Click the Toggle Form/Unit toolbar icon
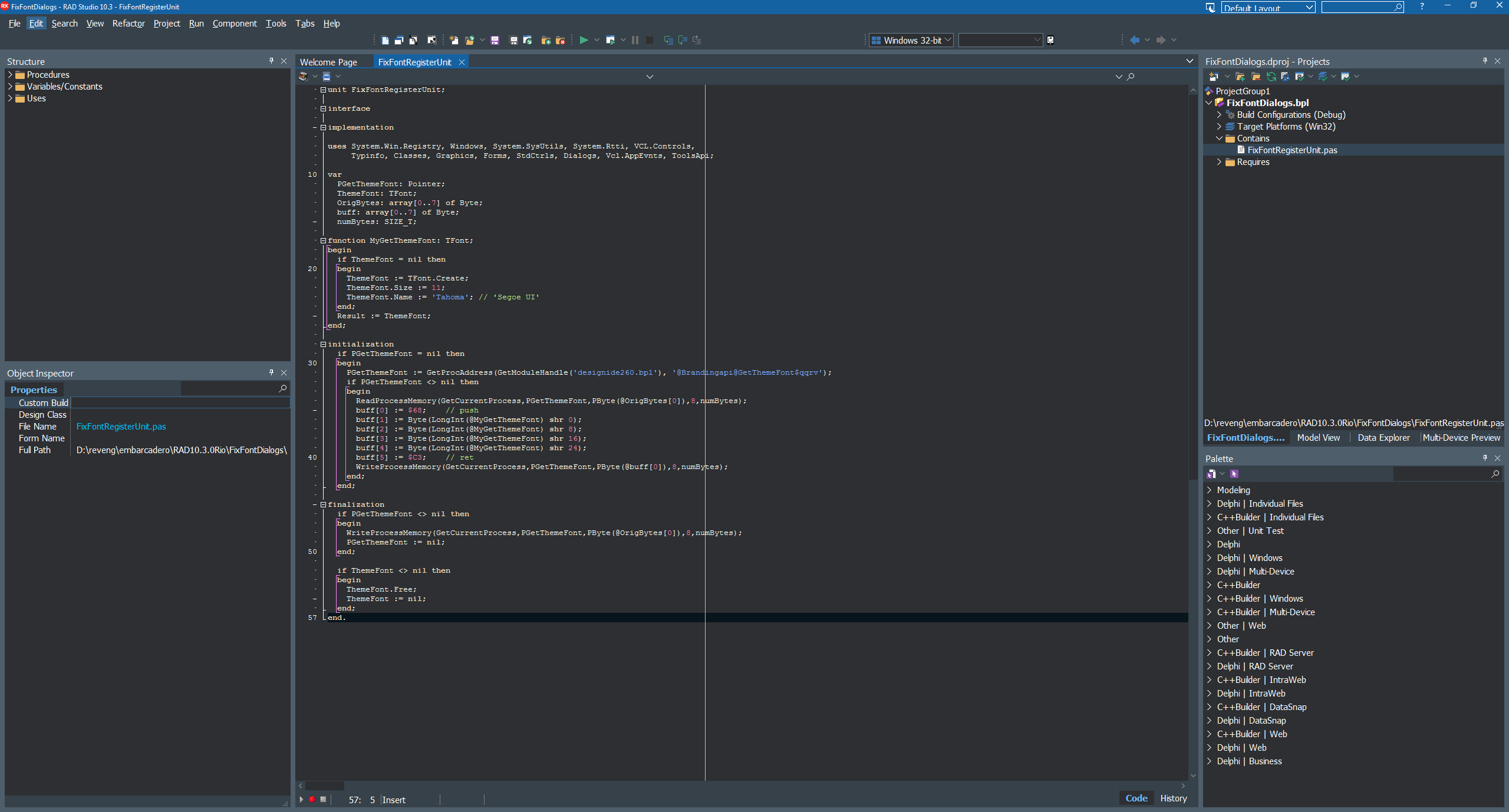Screen dimensions: 1509x812 413,40
